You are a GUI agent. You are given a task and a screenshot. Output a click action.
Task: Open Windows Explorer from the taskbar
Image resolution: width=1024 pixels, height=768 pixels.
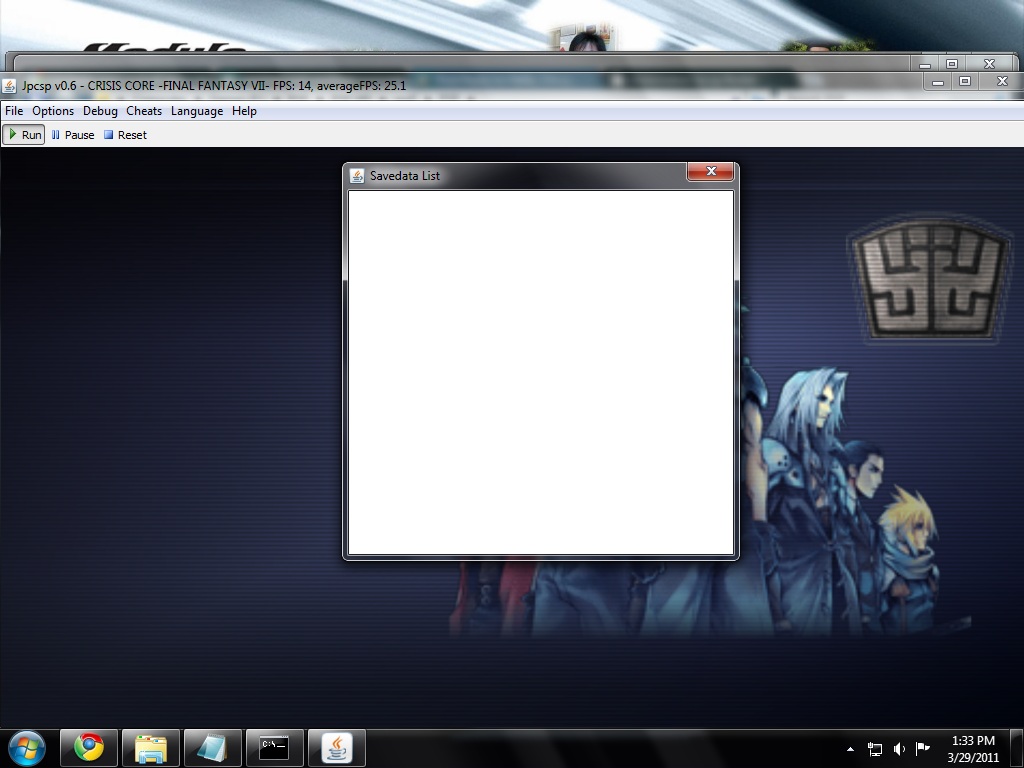point(150,748)
